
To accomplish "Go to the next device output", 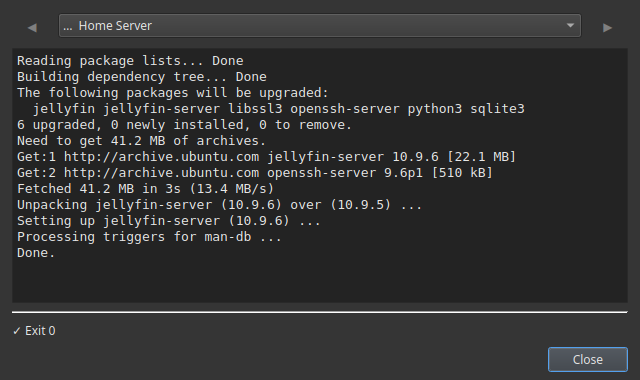I will click(607, 27).
